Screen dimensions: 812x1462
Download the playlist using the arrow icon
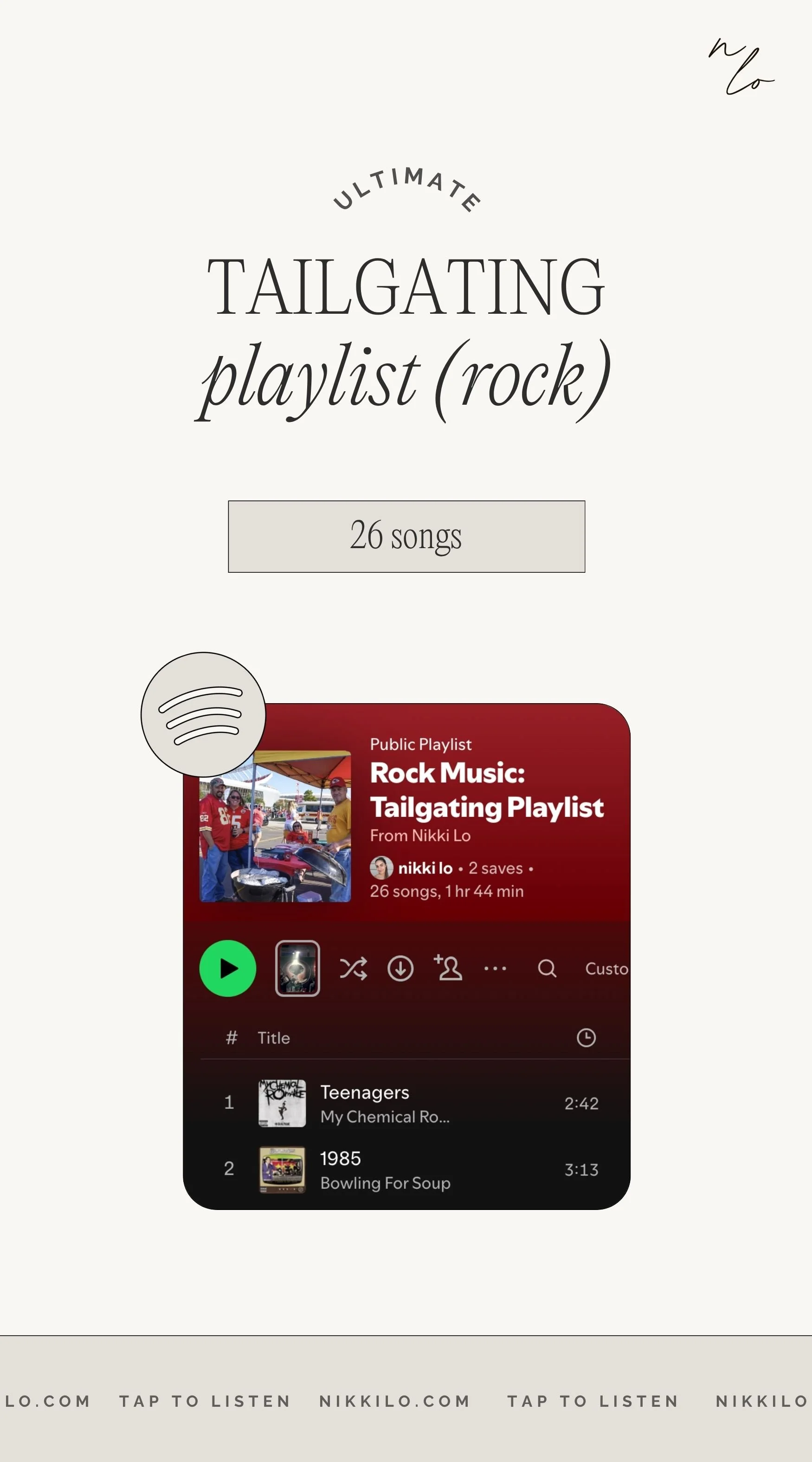(x=400, y=969)
